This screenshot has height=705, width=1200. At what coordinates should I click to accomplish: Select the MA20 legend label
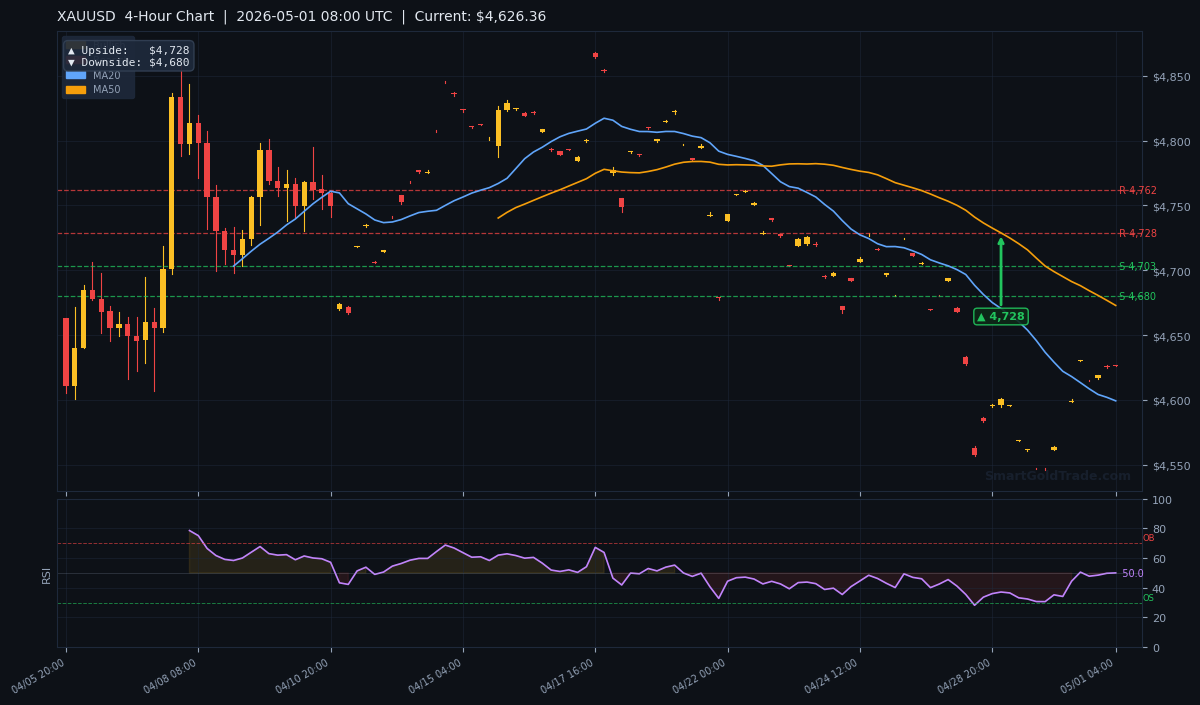(107, 75)
